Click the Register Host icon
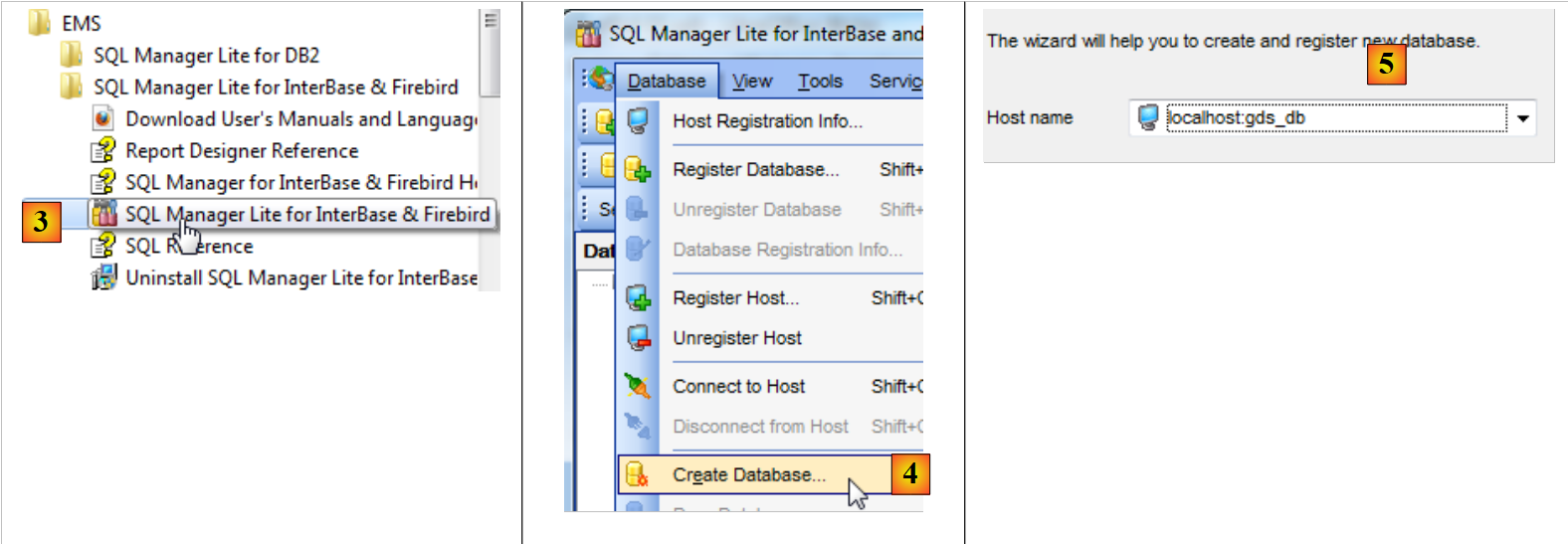Screen dimensions: 1568x544 click(637, 298)
